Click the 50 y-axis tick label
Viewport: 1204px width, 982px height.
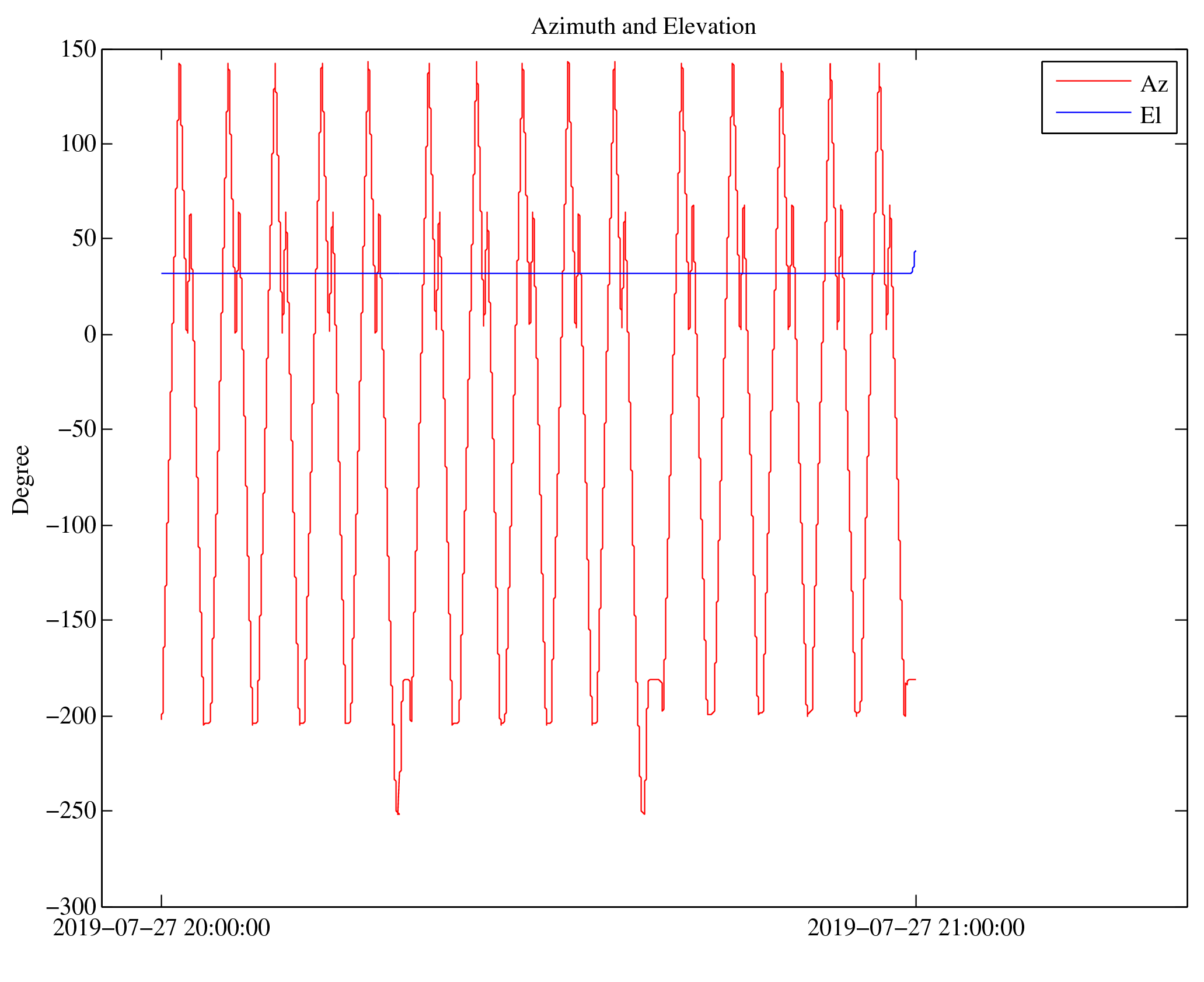click(84, 239)
